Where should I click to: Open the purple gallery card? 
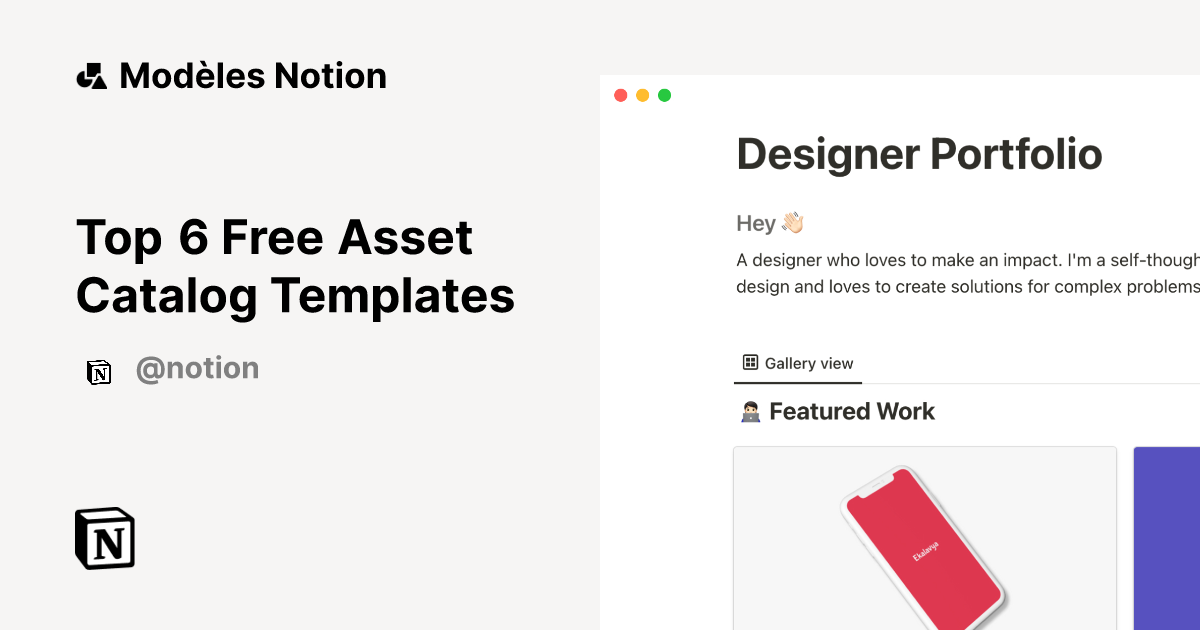[1166, 538]
